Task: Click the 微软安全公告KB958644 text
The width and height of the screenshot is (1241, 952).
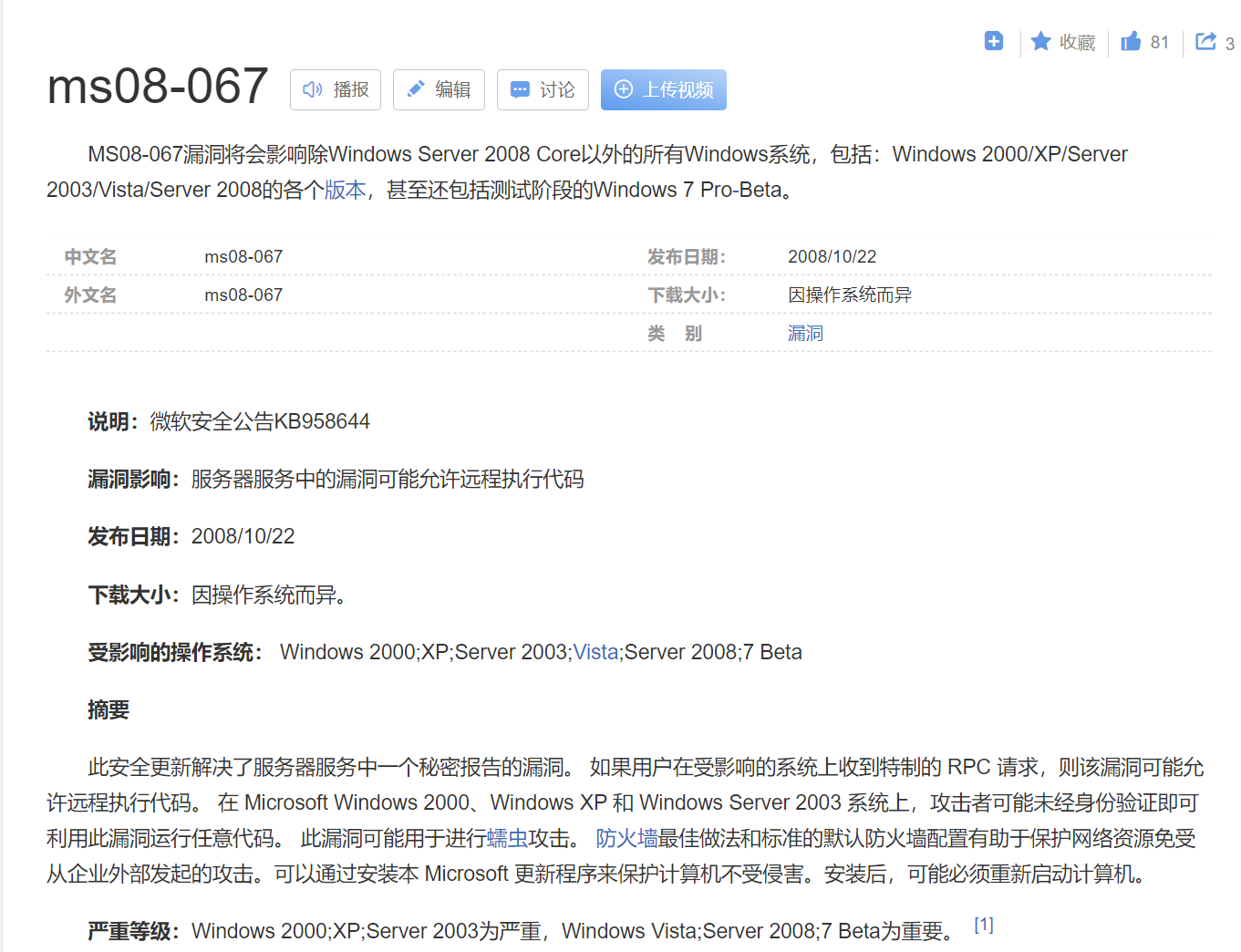Action: point(260,421)
